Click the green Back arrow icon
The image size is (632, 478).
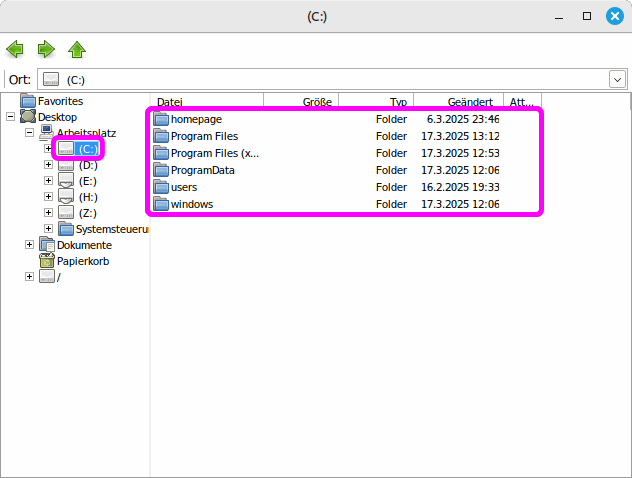coord(15,49)
